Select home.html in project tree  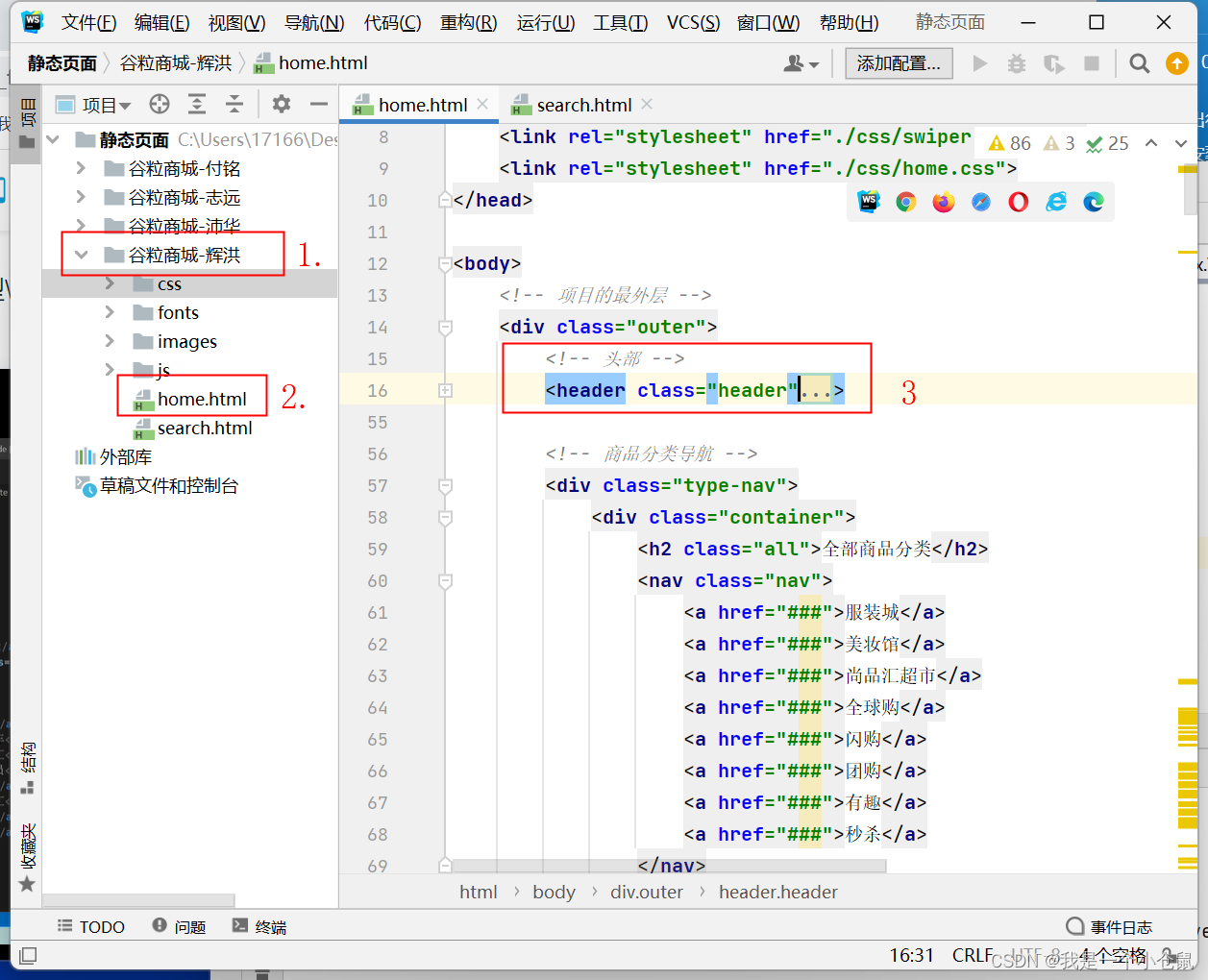[x=190, y=399]
